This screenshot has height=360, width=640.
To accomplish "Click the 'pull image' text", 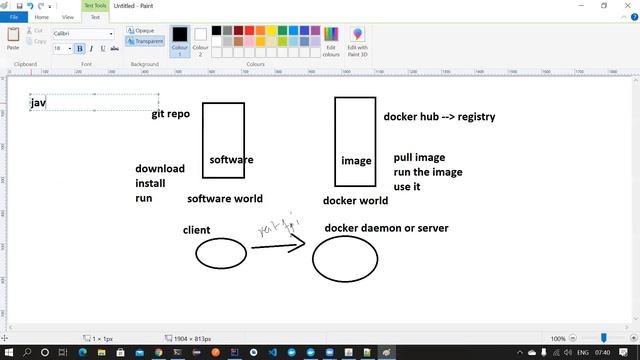I will click(x=419, y=158).
